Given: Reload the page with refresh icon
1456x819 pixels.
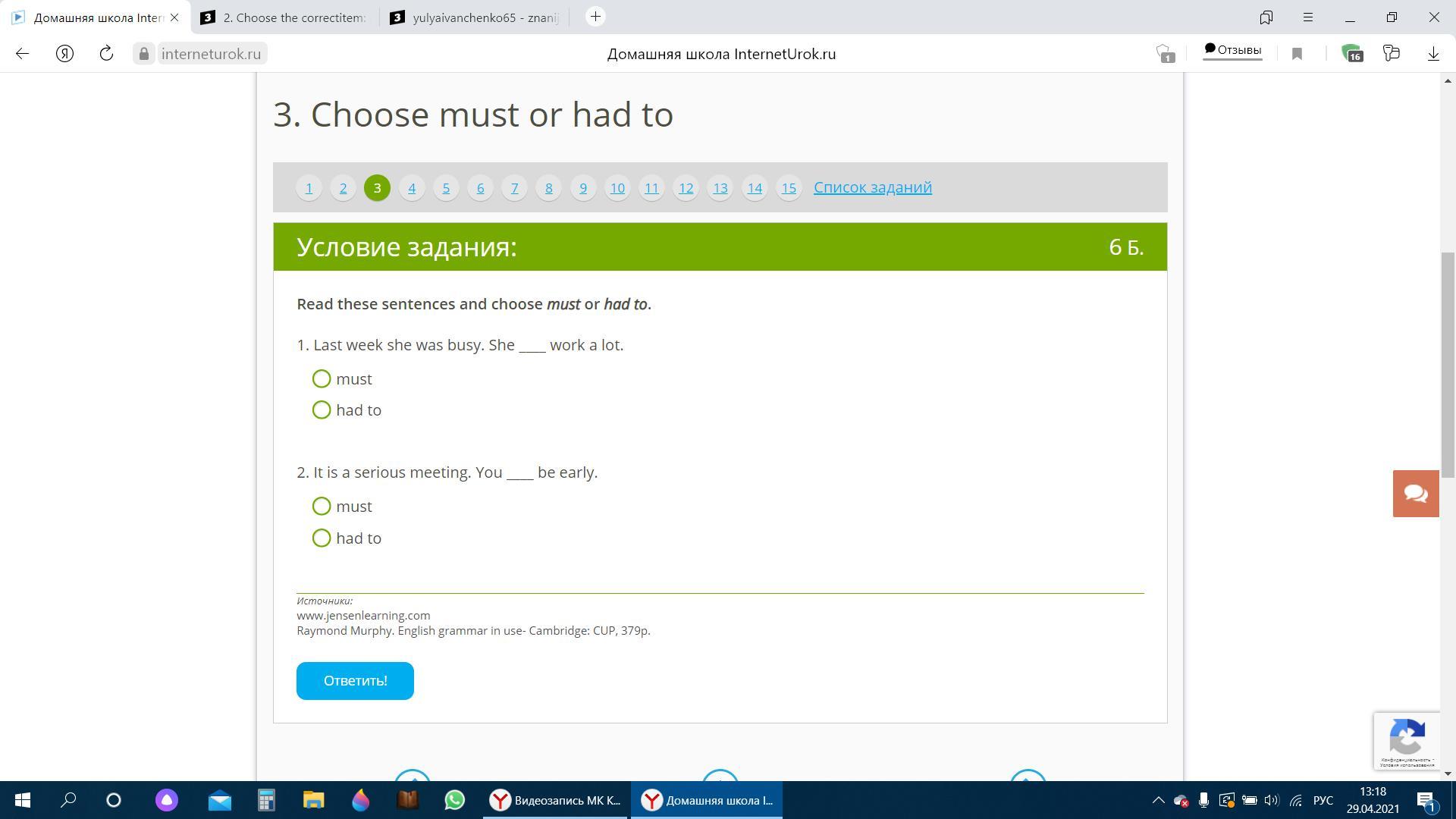Looking at the screenshot, I should click(x=106, y=53).
